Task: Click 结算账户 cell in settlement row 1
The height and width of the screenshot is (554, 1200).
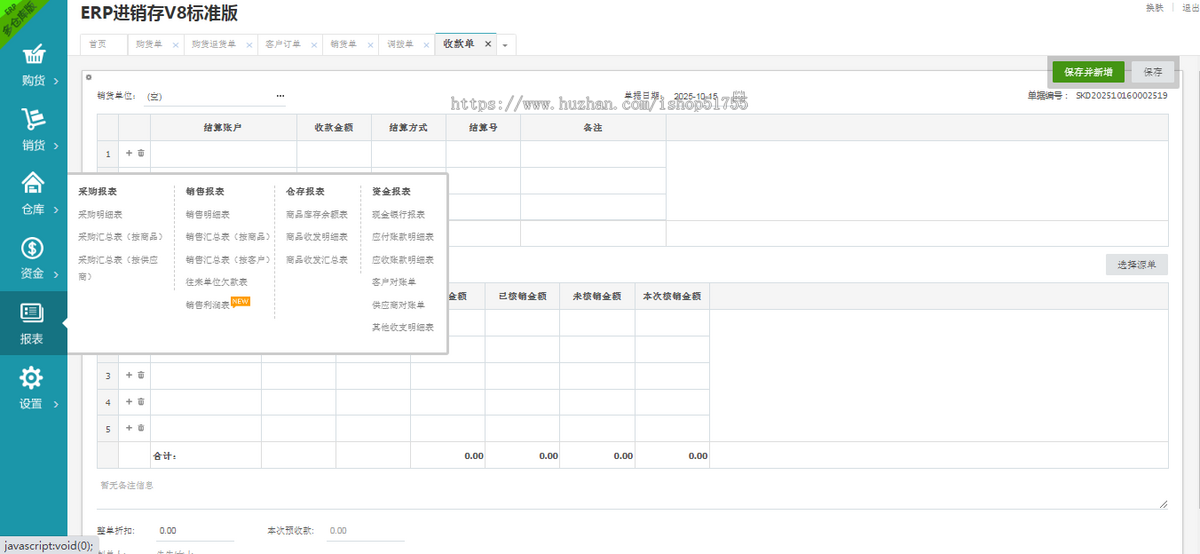Action: tap(224, 153)
